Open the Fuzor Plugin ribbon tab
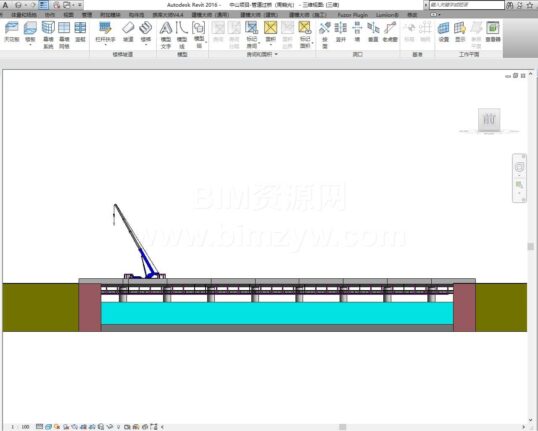Image resolution: width=538 pixels, height=431 pixels. (352, 15)
